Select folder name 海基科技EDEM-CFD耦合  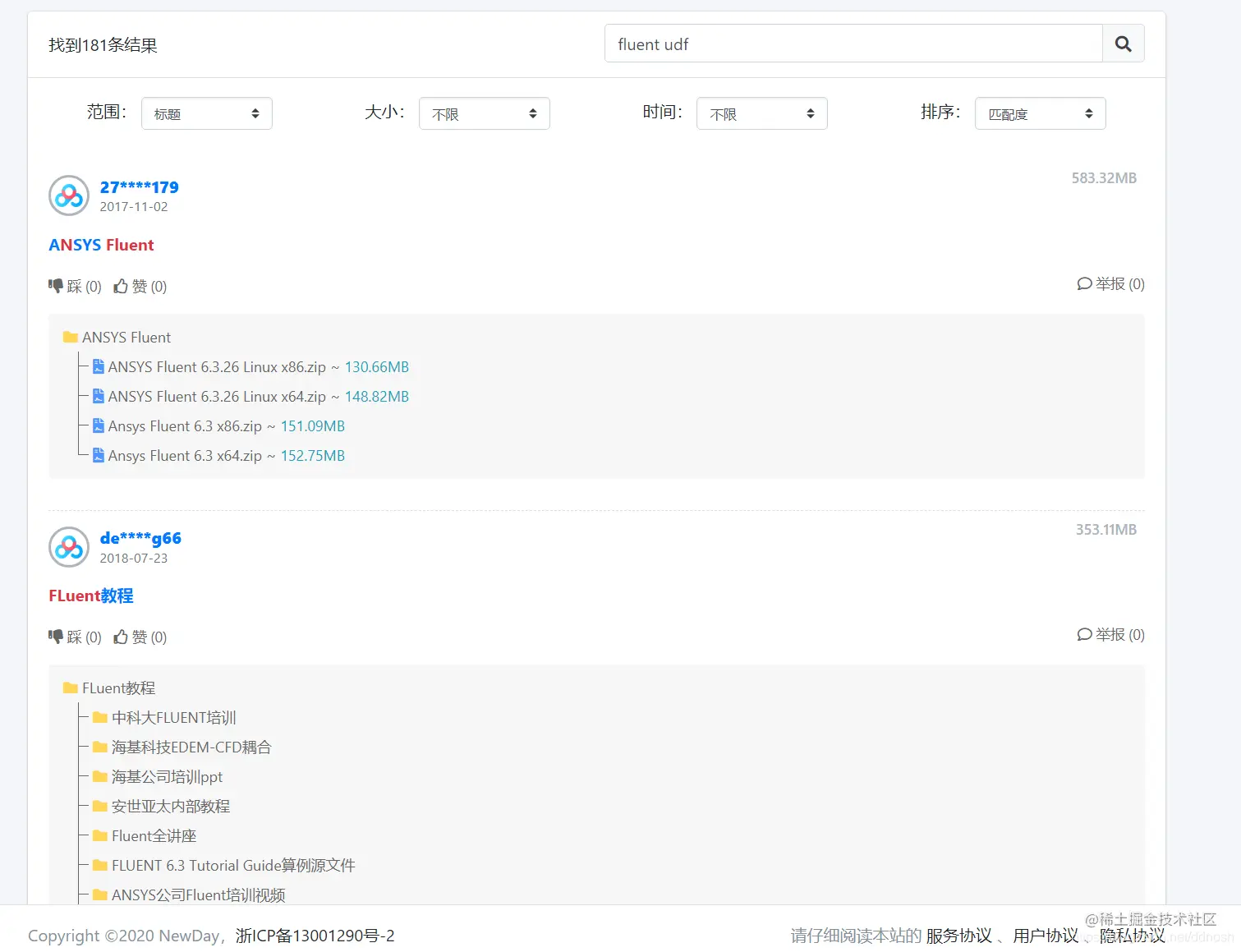click(x=191, y=747)
